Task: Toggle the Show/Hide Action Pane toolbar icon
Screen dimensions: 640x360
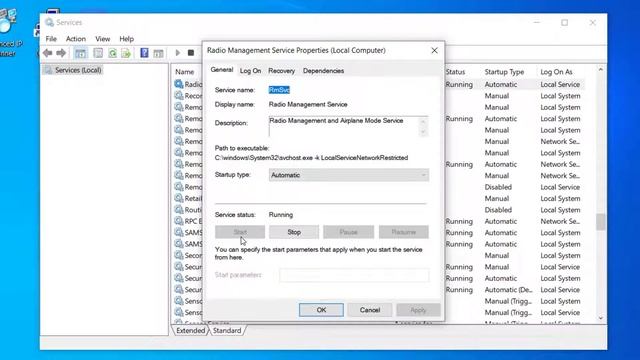Action: [158, 53]
